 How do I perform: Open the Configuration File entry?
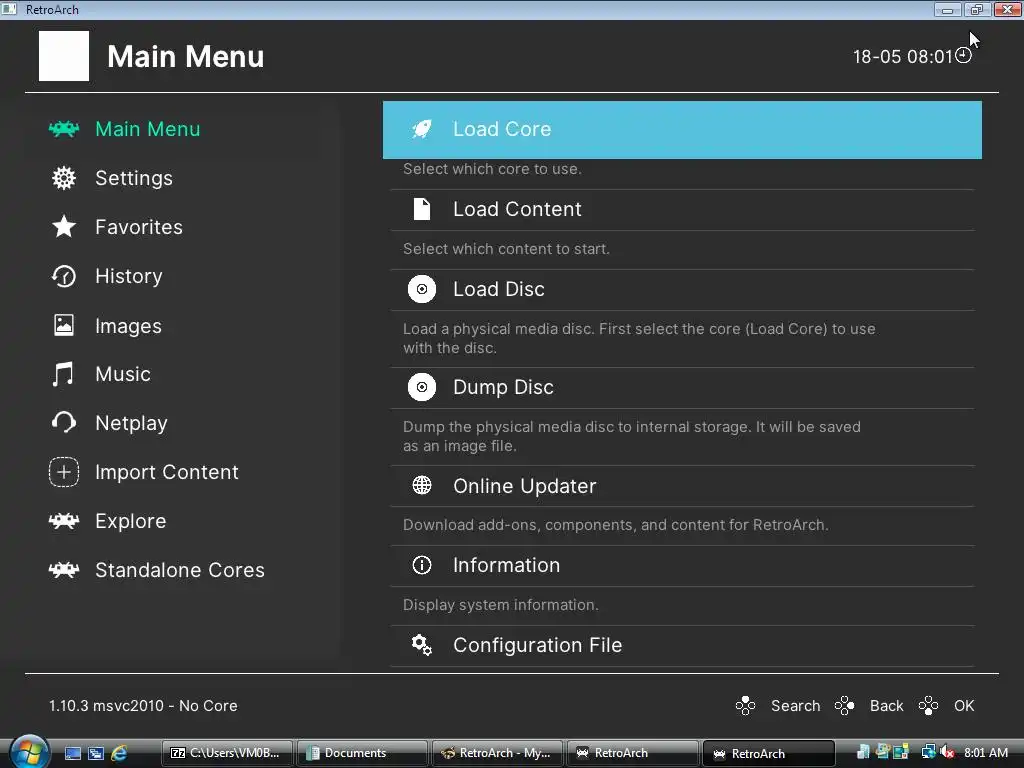point(682,645)
